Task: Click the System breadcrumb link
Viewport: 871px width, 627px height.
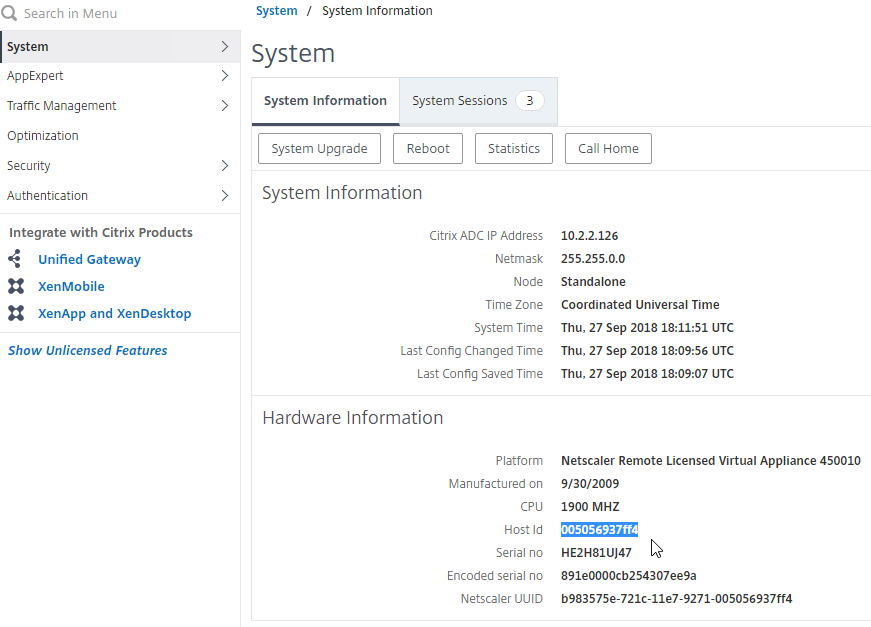Action: point(277,11)
